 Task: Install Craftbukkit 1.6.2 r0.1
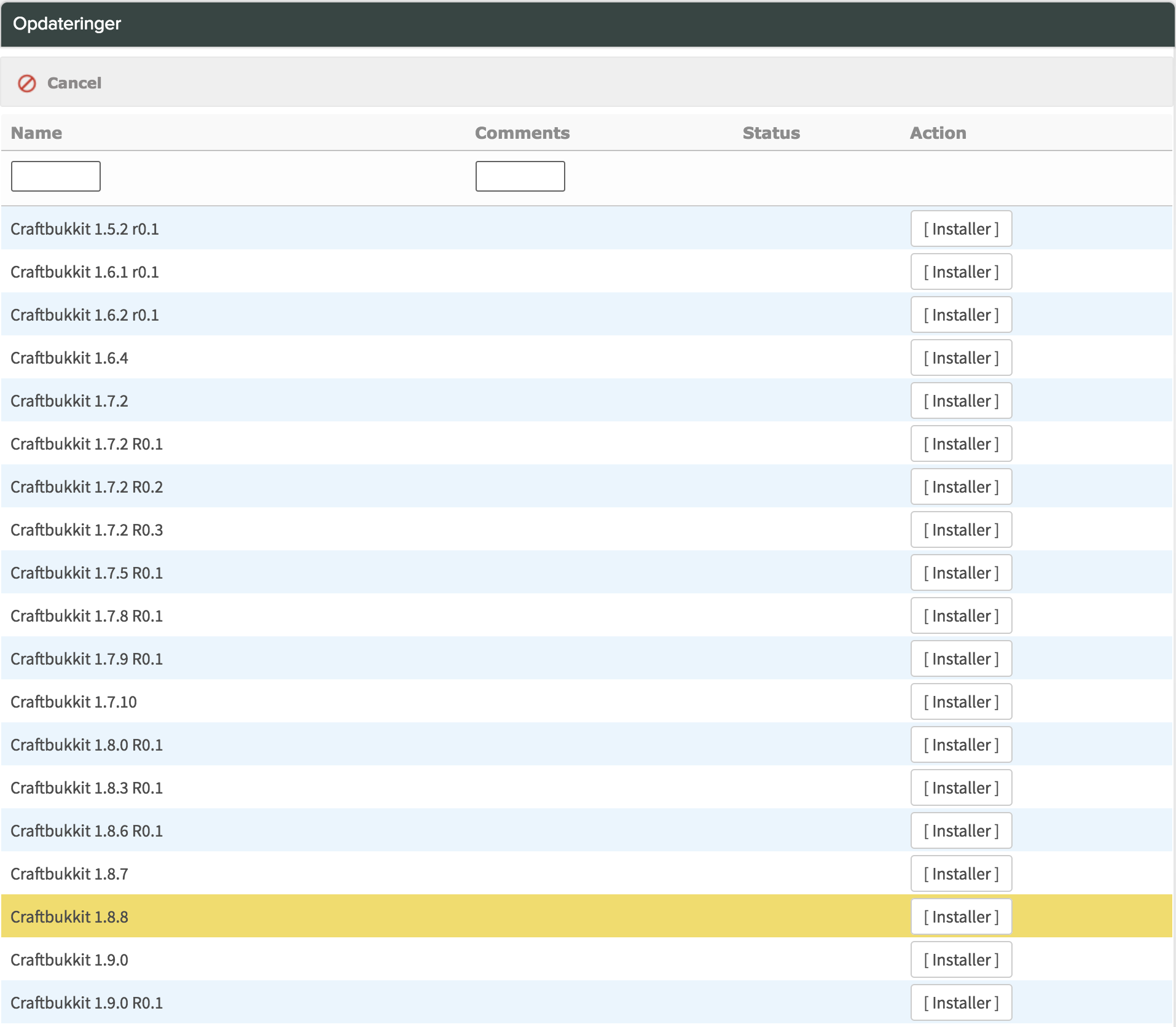(962, 314)
